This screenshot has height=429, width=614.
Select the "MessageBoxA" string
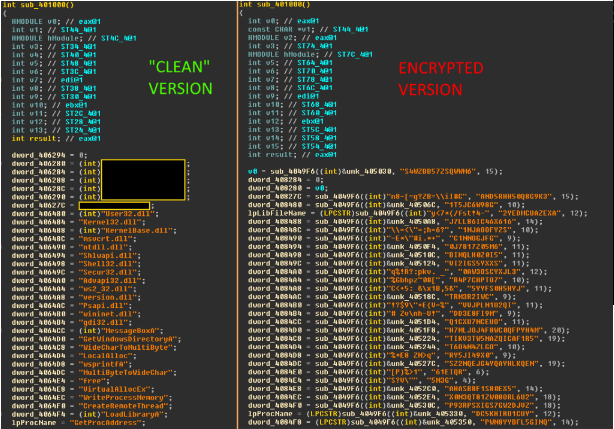click(x=131, y=331)
